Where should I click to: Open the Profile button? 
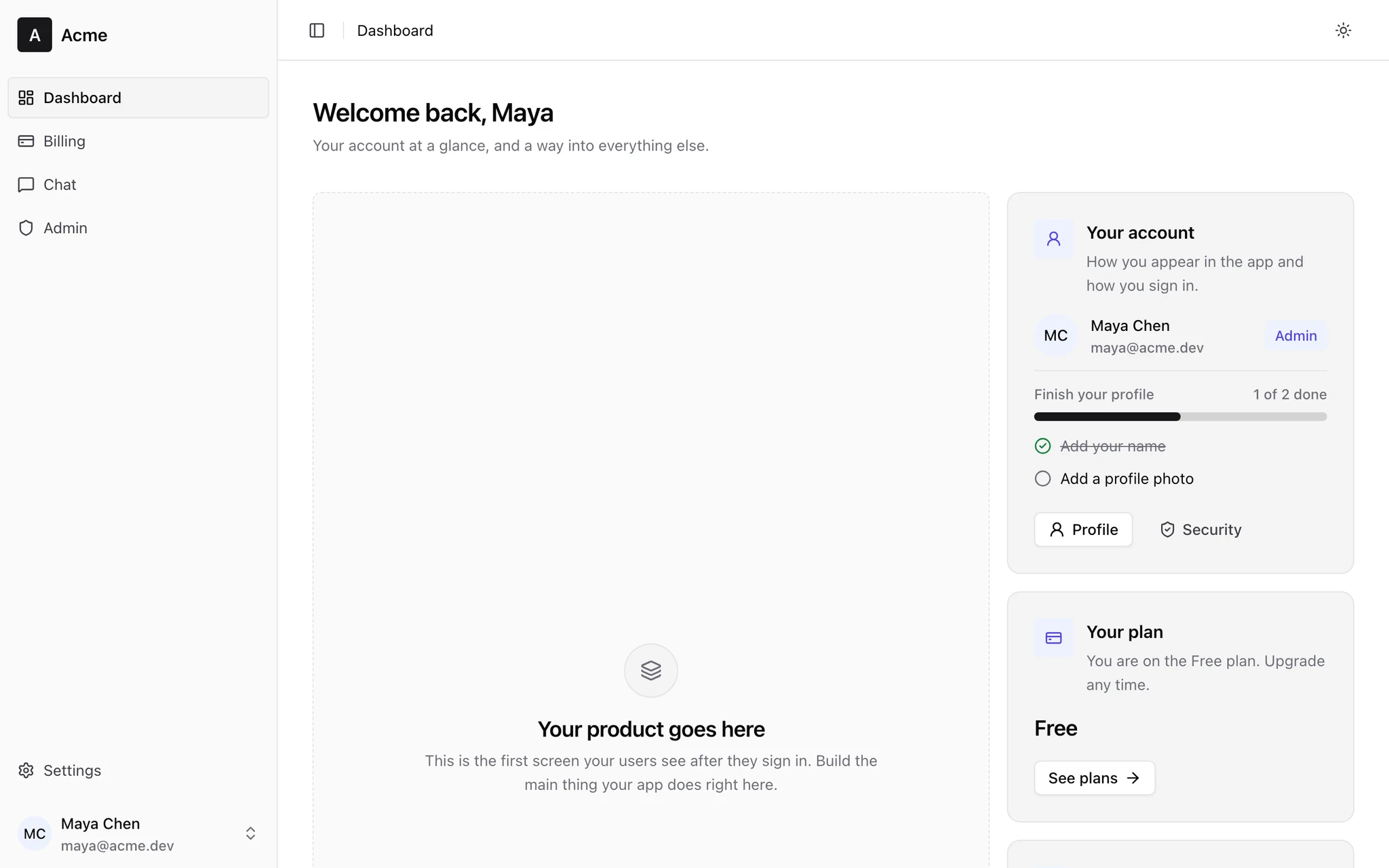tap(1083, 530)
